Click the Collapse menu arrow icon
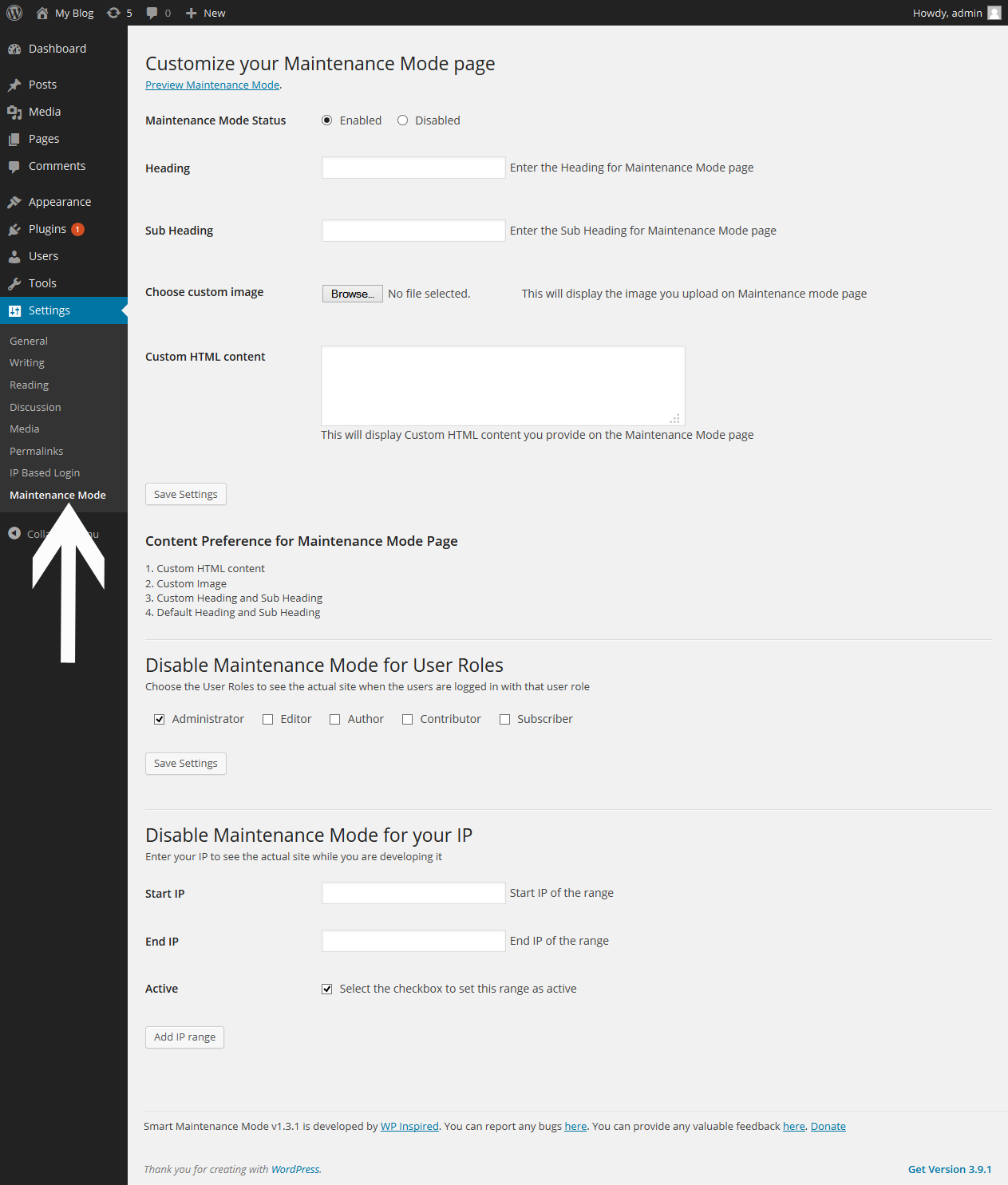 pos(14,533)
